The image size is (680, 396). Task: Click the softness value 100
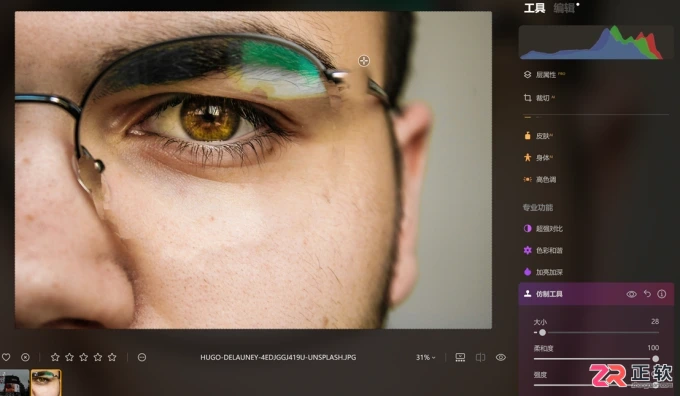pos(653,347)
